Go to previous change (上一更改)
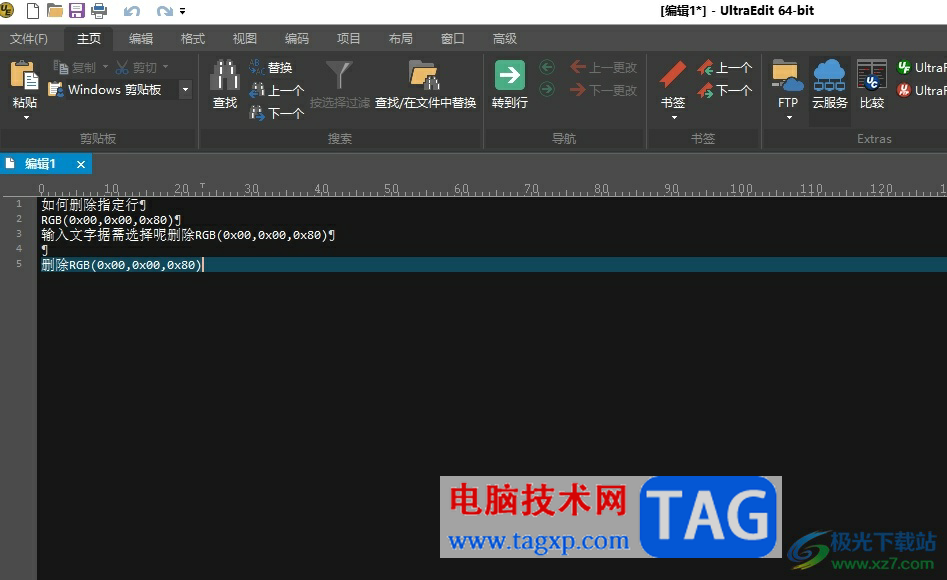This screenshot has width=947, height=580. tap(603, 67)
